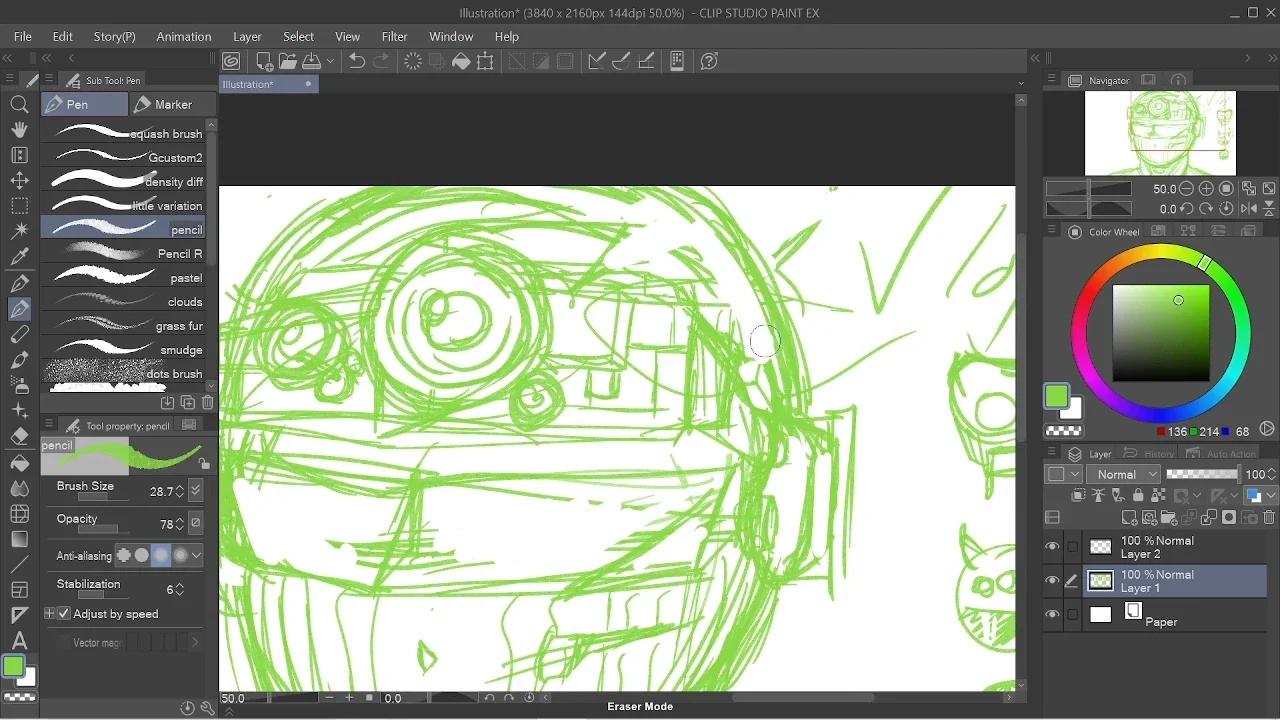Choose the Eyedropper tool
Viewport: 1280px width, 720px height.
click(x=19, y=258)
